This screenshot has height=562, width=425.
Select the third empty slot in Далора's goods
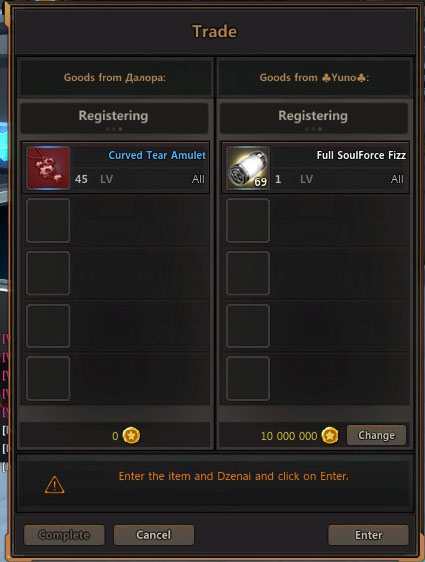(x=48, y=326)
